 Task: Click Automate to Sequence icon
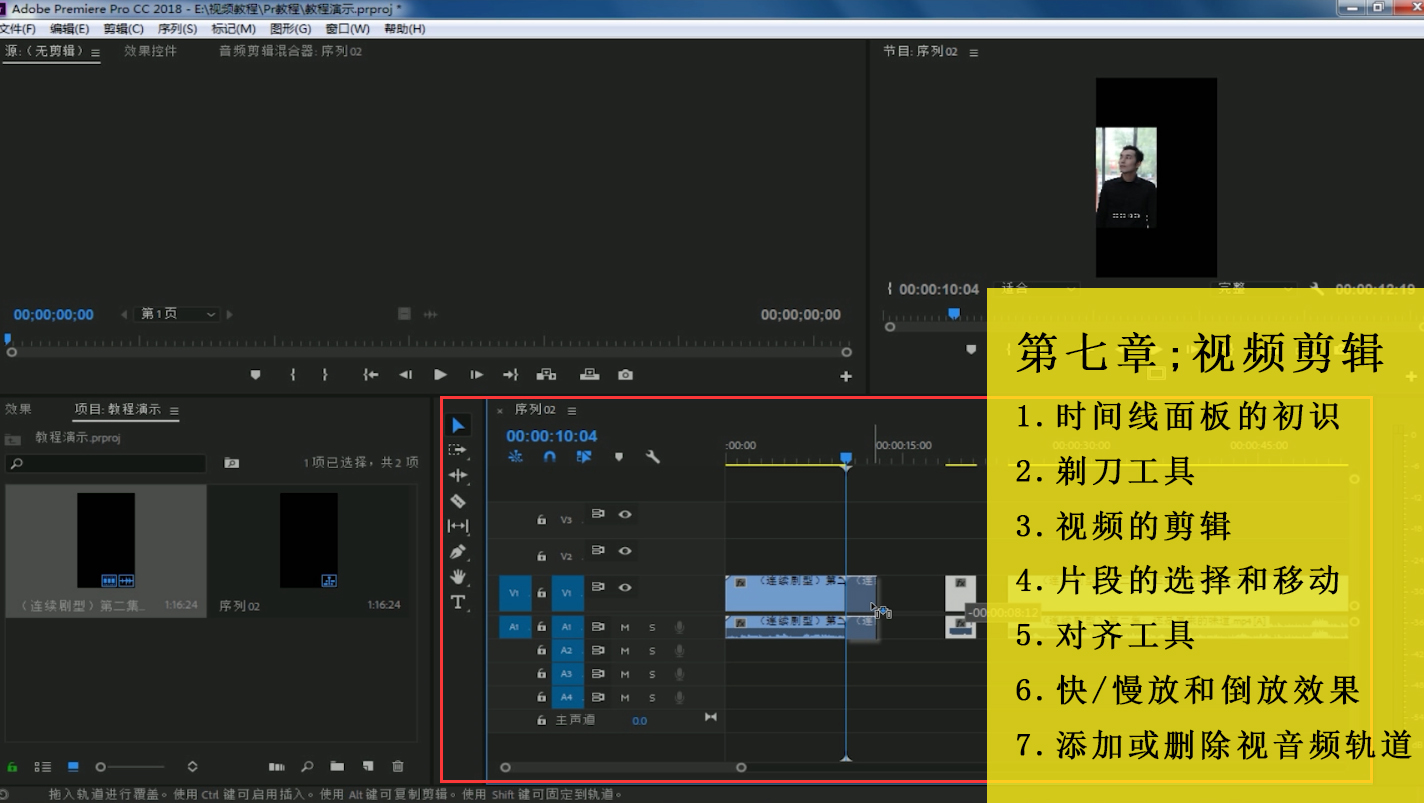(x=277, y=767)
